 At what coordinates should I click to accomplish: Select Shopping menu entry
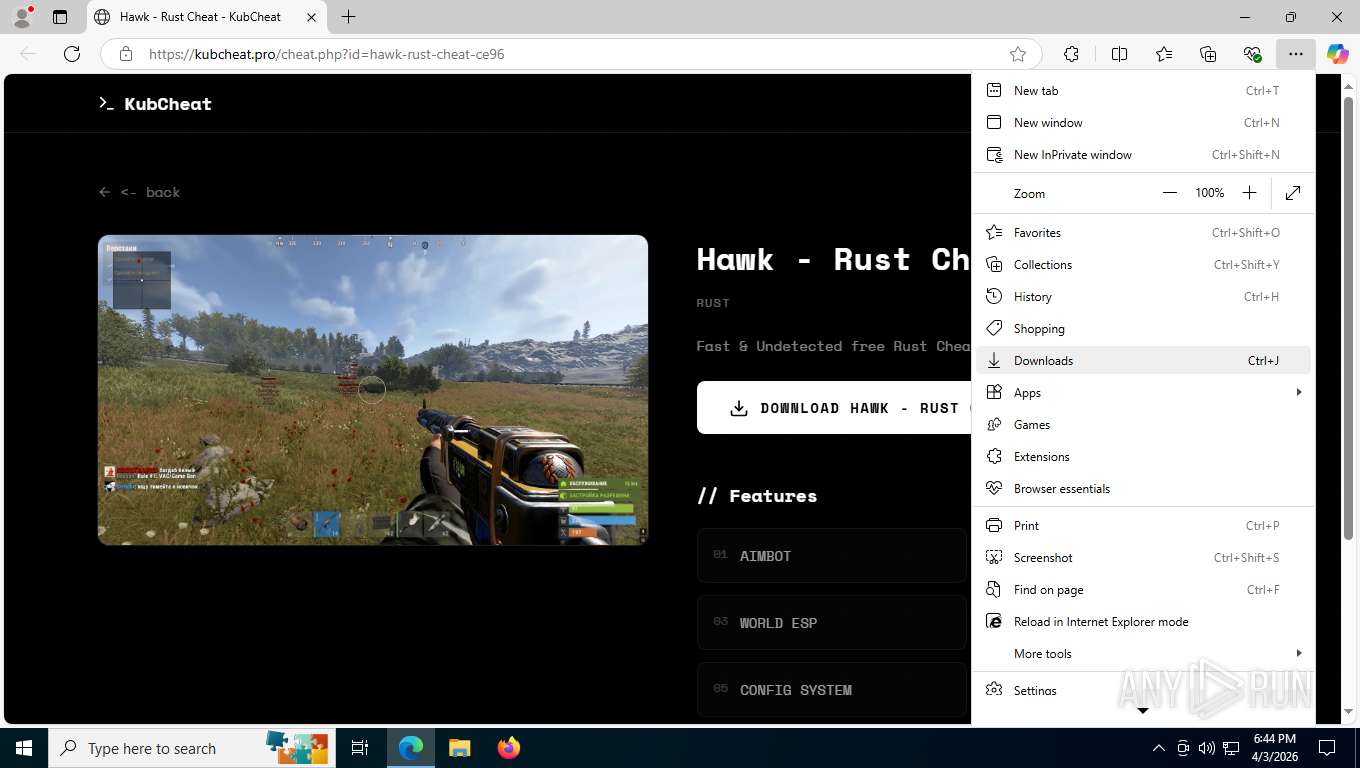tap(1143, 328)
